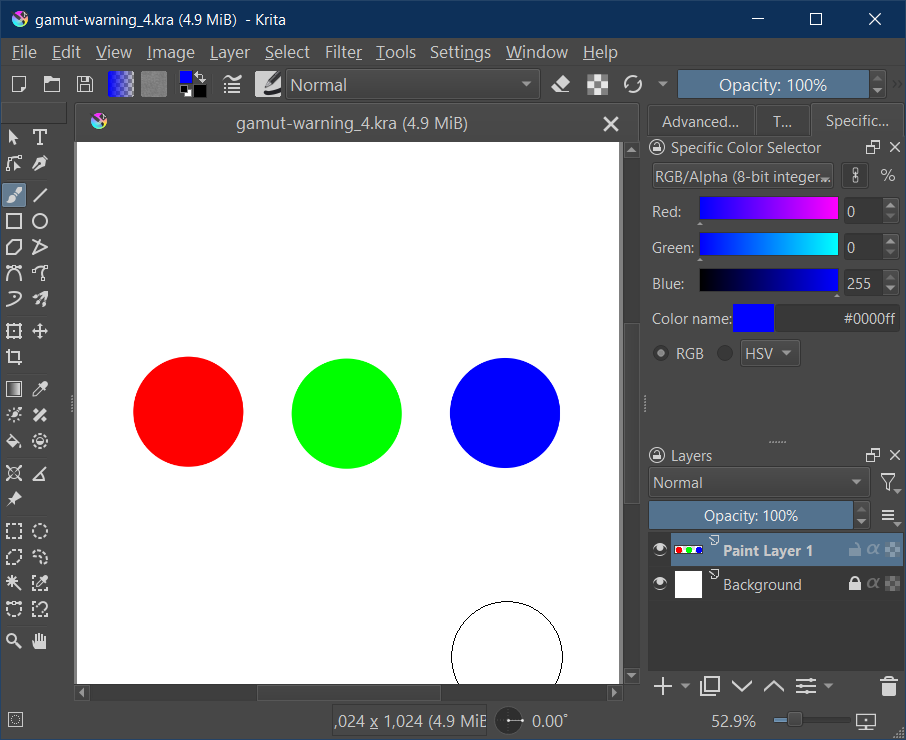Select the Text tool in toolbox
This screenshot has width=906, height=740.
pos(40,137)
